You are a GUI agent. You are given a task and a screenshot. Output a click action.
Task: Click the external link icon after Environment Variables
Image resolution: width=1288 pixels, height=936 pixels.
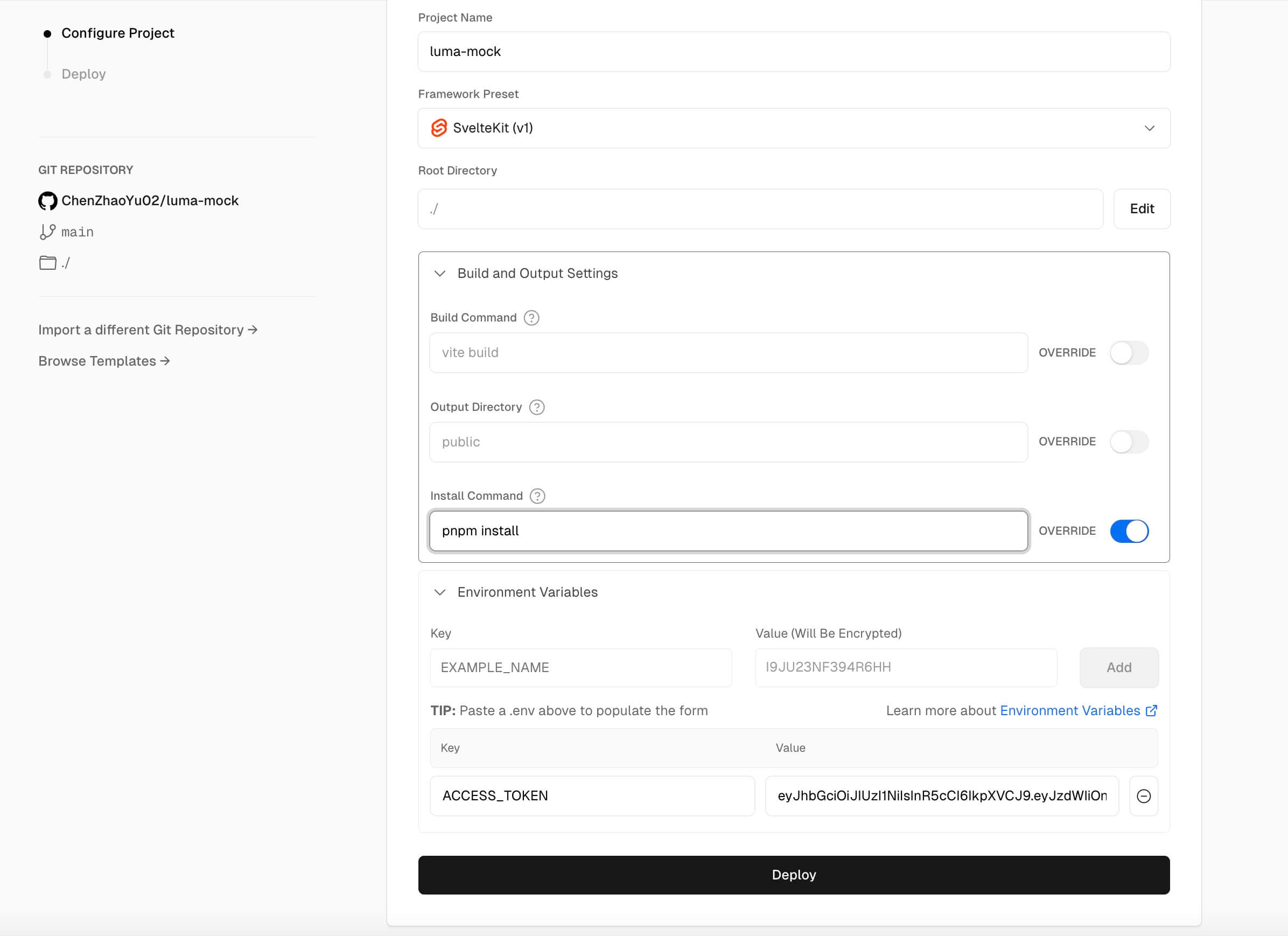click(1151, 710)
